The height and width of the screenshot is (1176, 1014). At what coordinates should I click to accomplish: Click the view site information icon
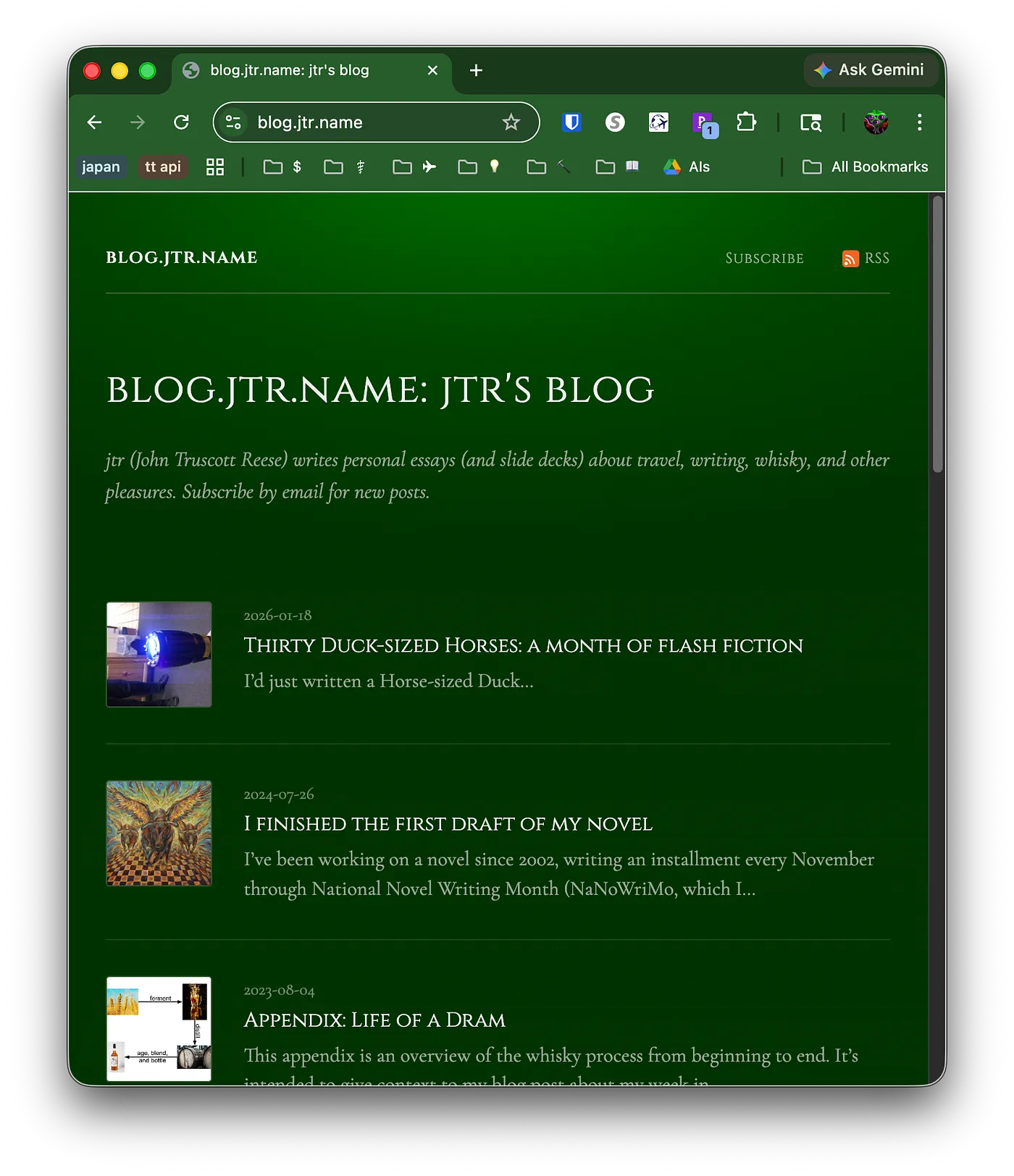click(233, 122)
